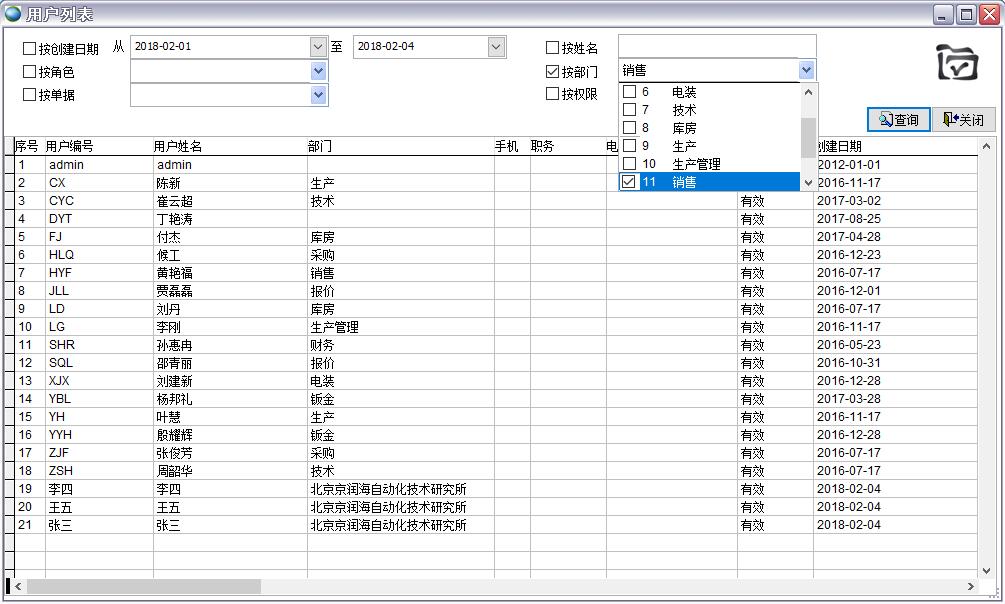Click the folder checkmark icon at top right
The width and height of the screenshot is (1005, 604).
pos(956,63)
